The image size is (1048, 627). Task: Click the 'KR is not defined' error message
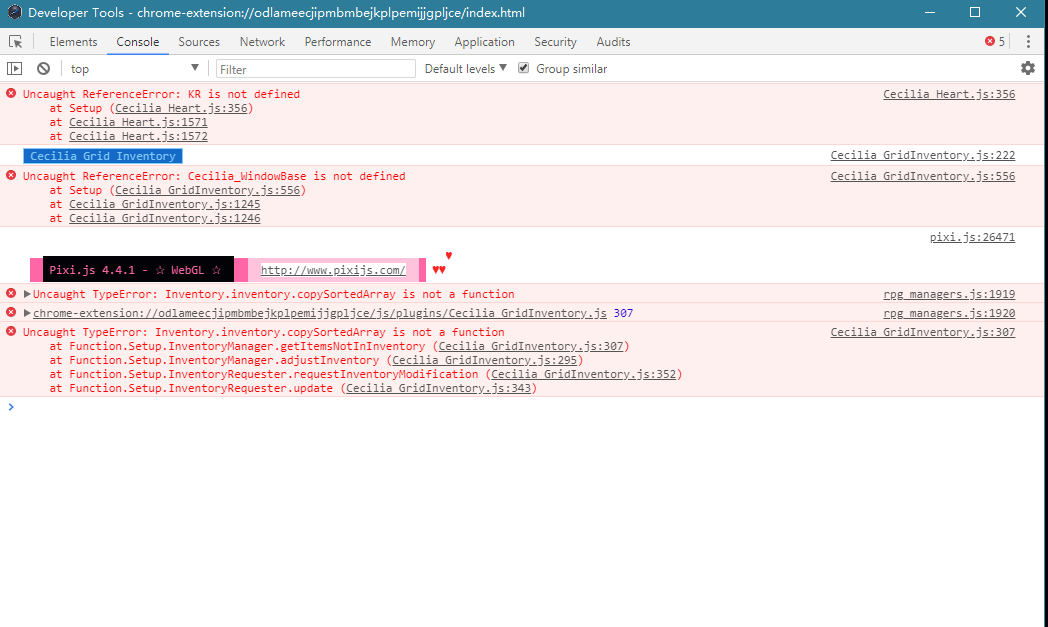(161, 94)
